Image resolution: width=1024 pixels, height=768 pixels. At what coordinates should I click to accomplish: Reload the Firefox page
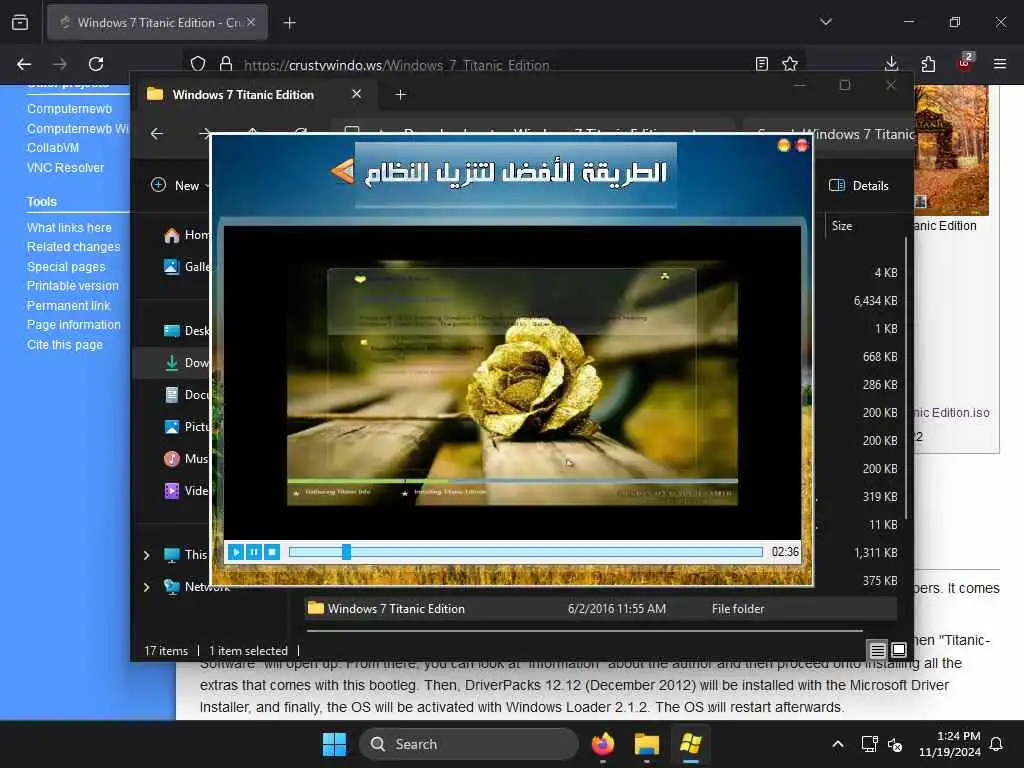pos(96,64)
